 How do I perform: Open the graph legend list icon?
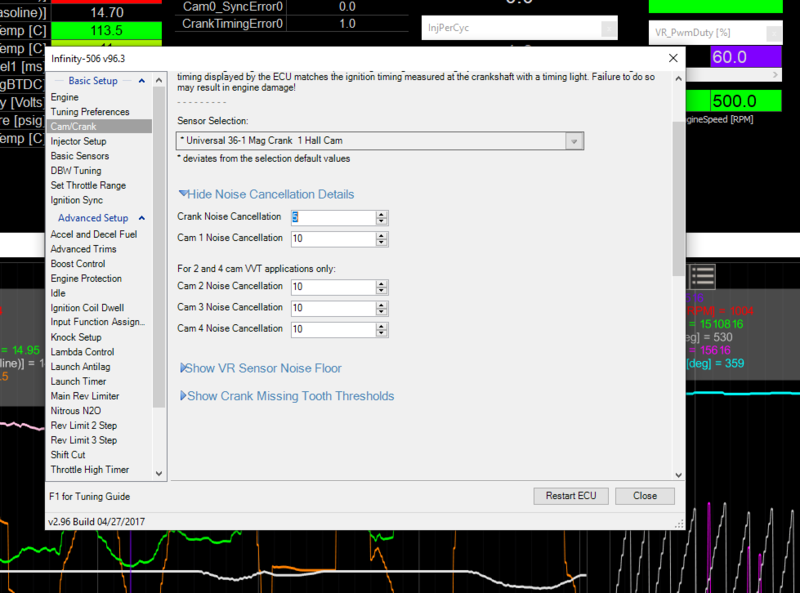[x=703, y=277]
